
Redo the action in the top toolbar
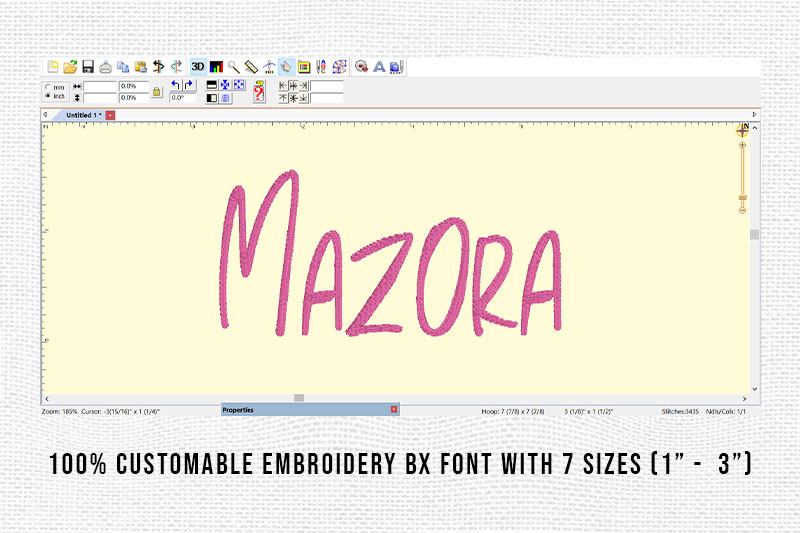177,67
